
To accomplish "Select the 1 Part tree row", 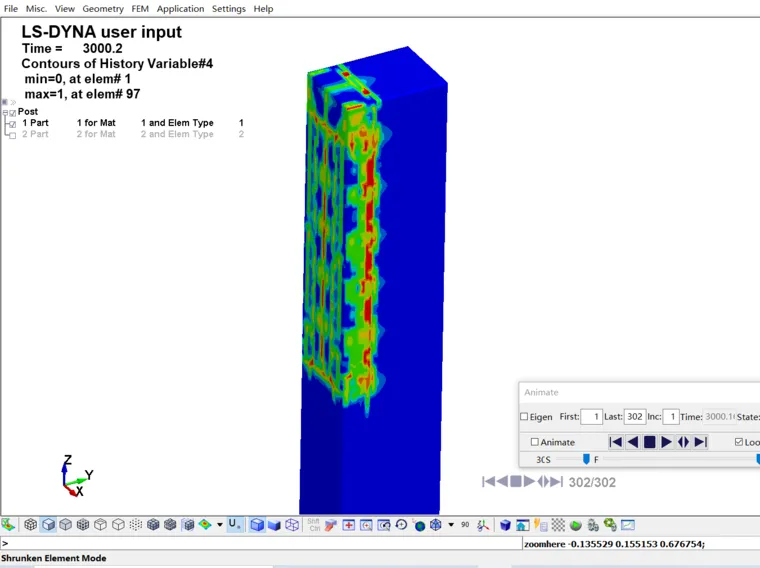I will pyautogui.click(x=132, y=123).
